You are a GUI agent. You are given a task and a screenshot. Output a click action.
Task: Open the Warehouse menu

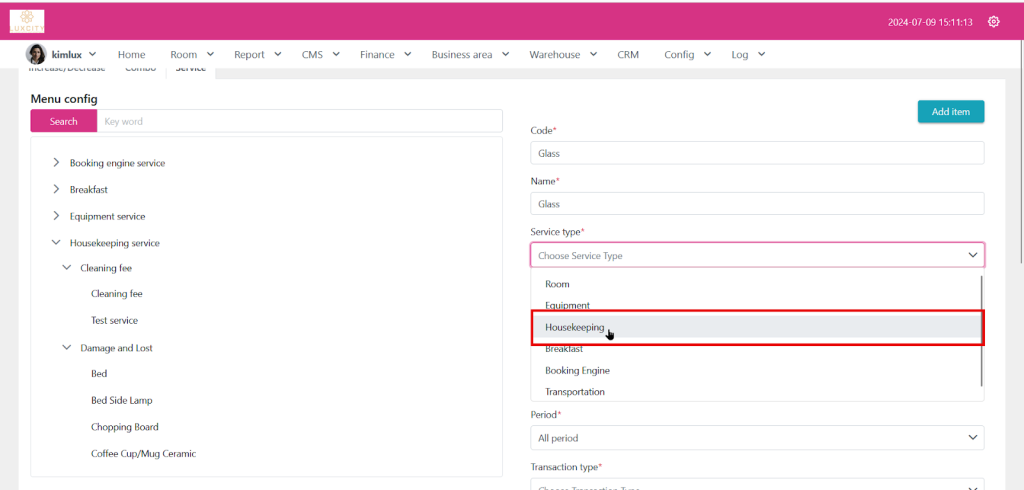pyautogui.click(x=562, y=54)
